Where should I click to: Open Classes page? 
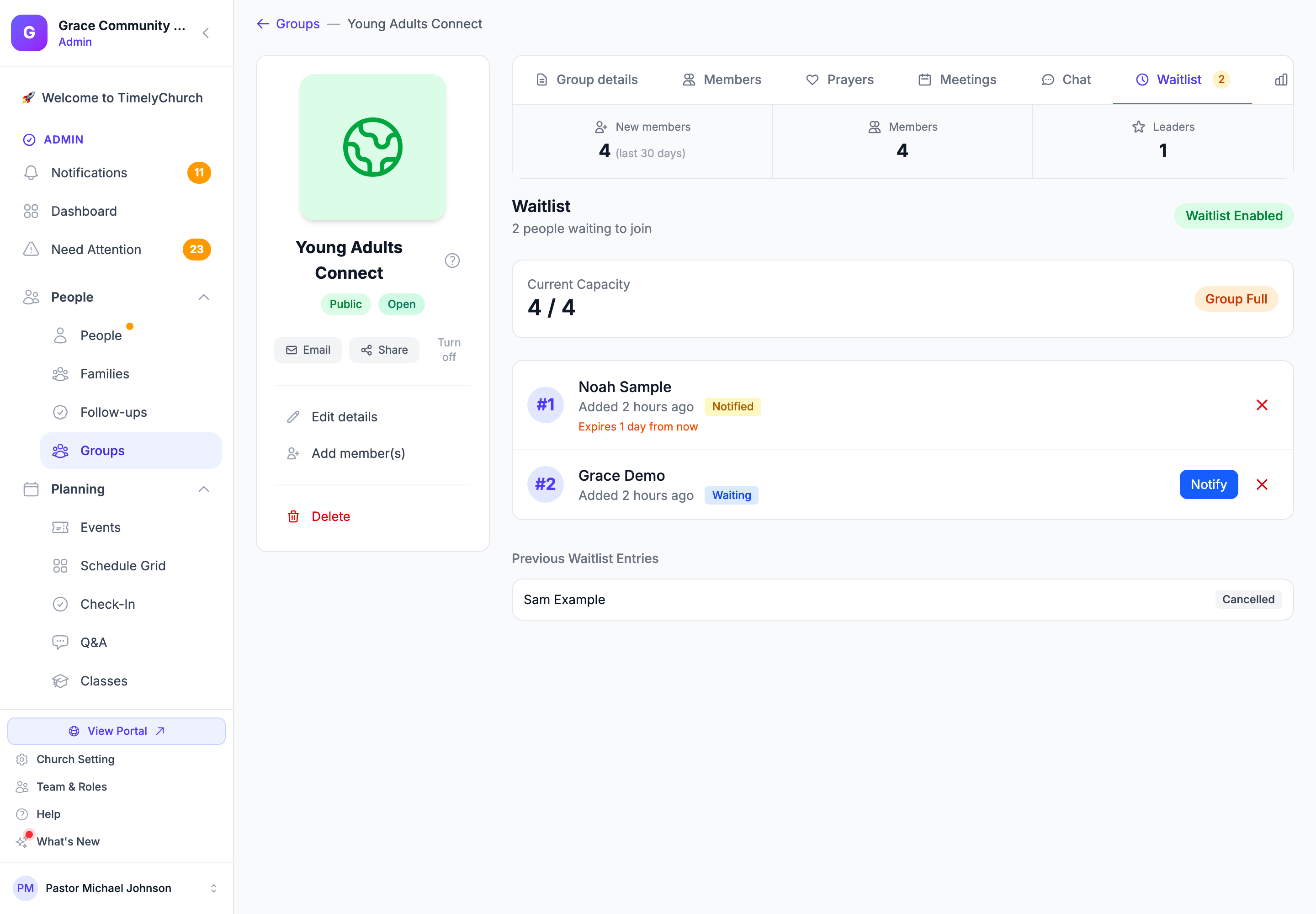[x=131, y=681]
